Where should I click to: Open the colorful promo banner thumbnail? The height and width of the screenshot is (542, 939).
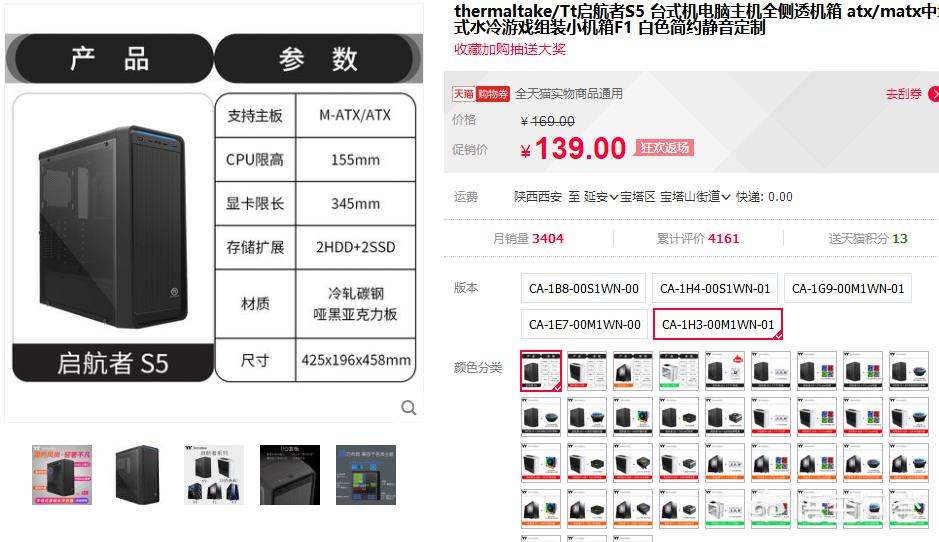click(x=62, y=475)
